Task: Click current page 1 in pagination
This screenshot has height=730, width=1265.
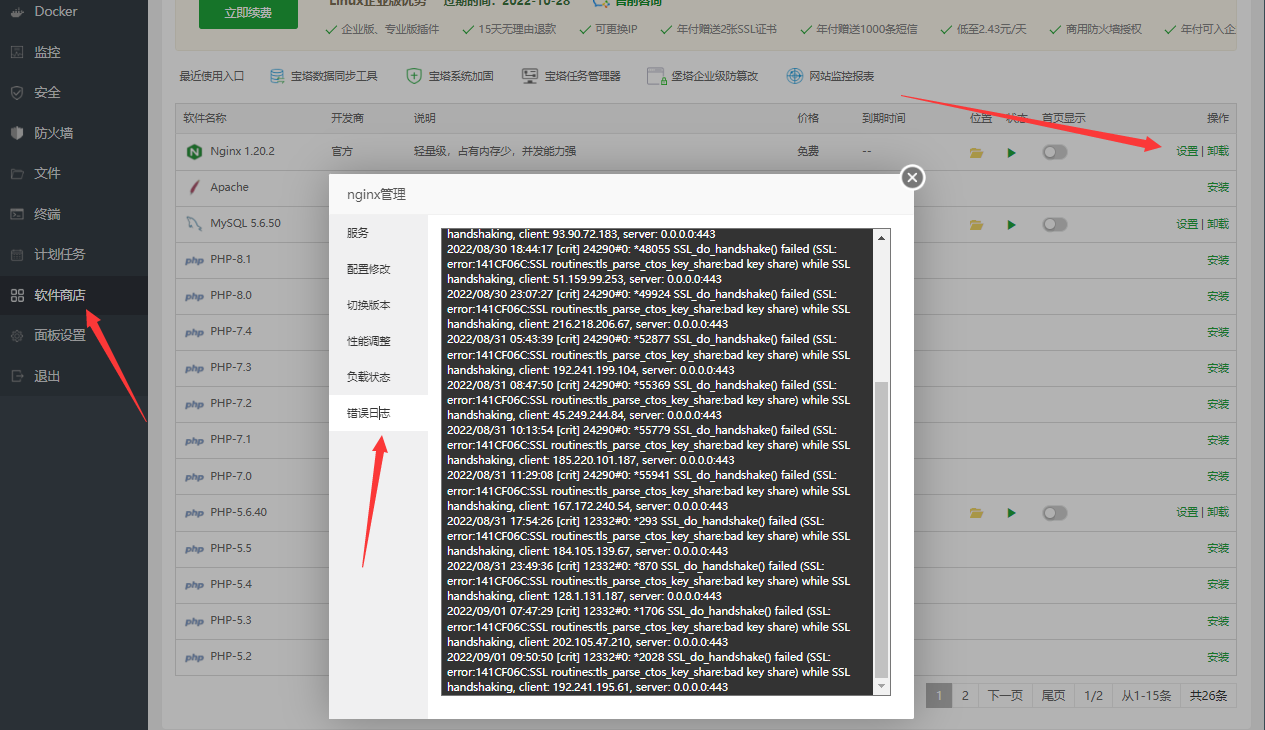Action: (x=939, y=695)
